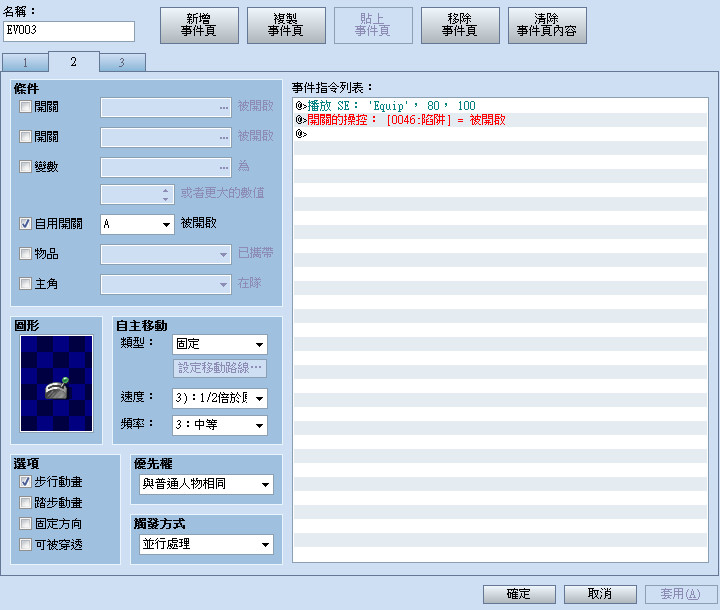720x610 pixels.
Task: Open the 頻率 frequency dropdown
Action: (220, 425)
